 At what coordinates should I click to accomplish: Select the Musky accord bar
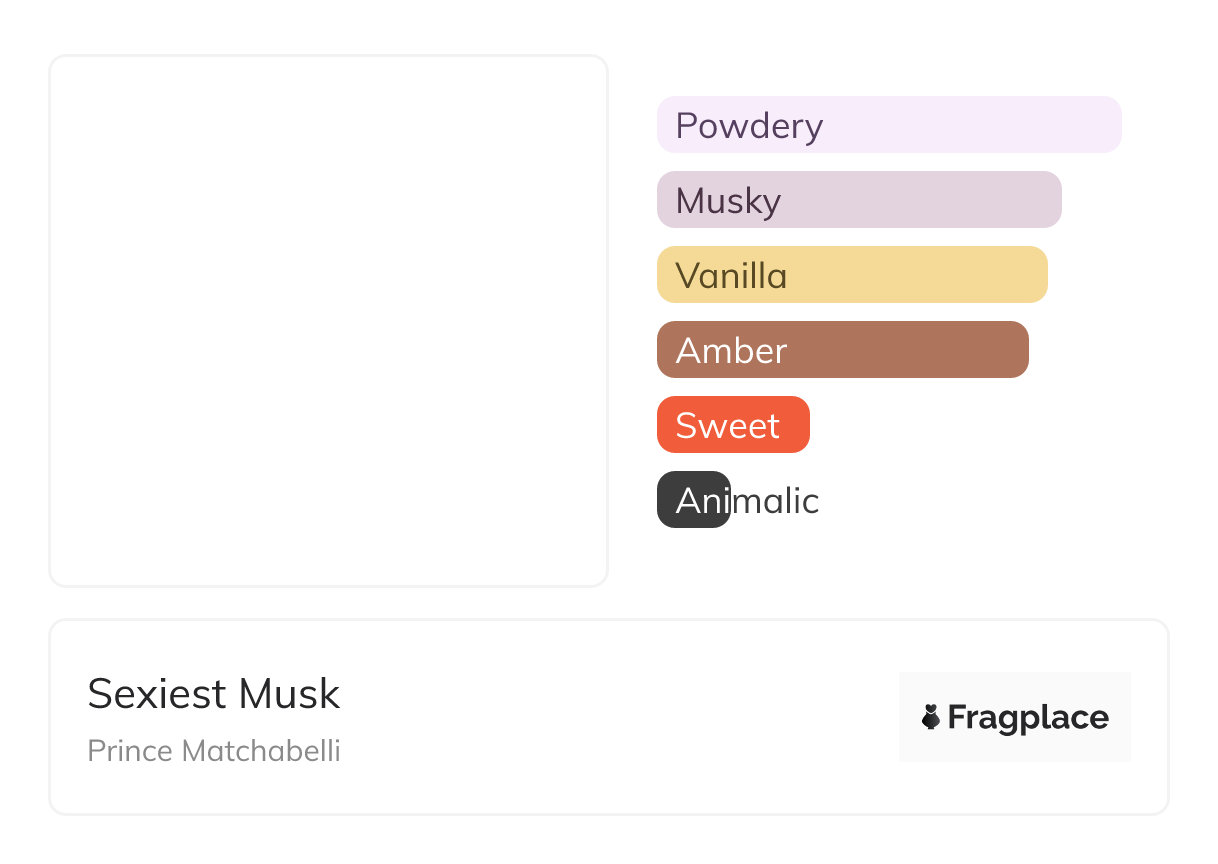(x=859, y=200)
